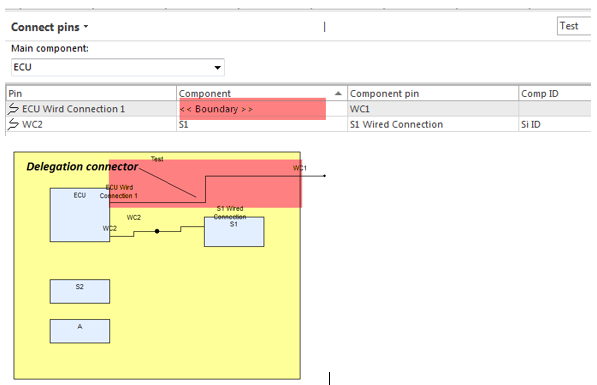597x385 pixels.
Task: Click the Test label on the diagram
Action: (x=157, y=159)
